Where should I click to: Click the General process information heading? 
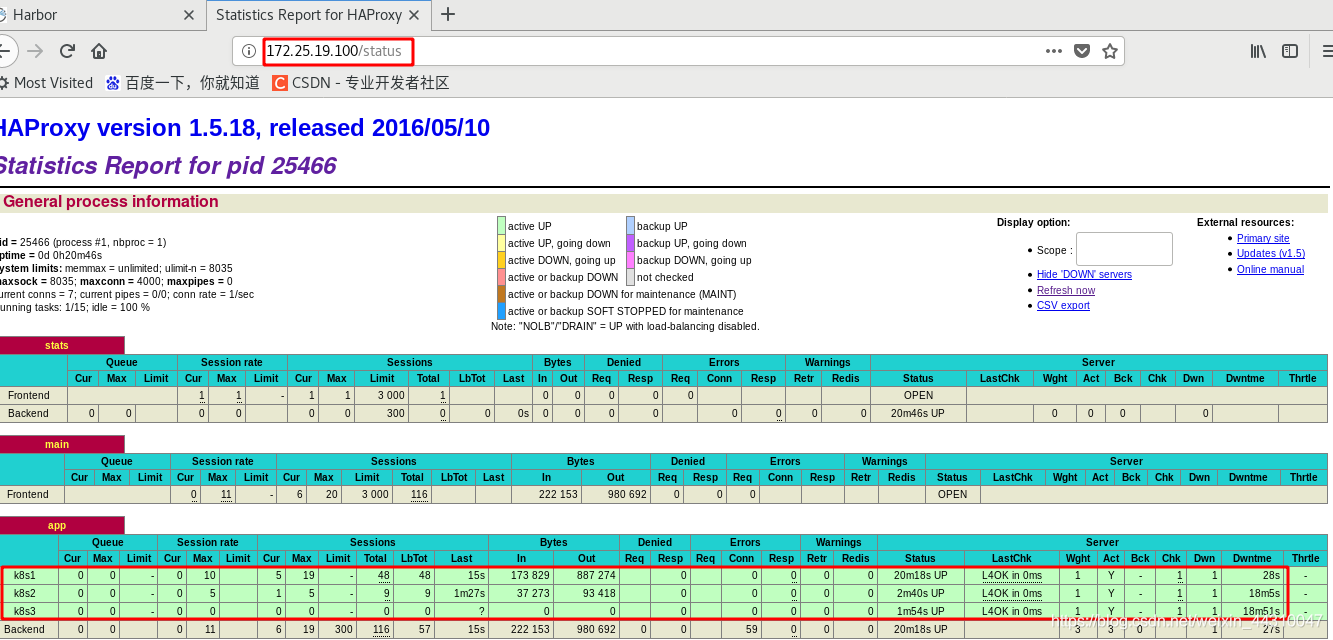[110, 202]
